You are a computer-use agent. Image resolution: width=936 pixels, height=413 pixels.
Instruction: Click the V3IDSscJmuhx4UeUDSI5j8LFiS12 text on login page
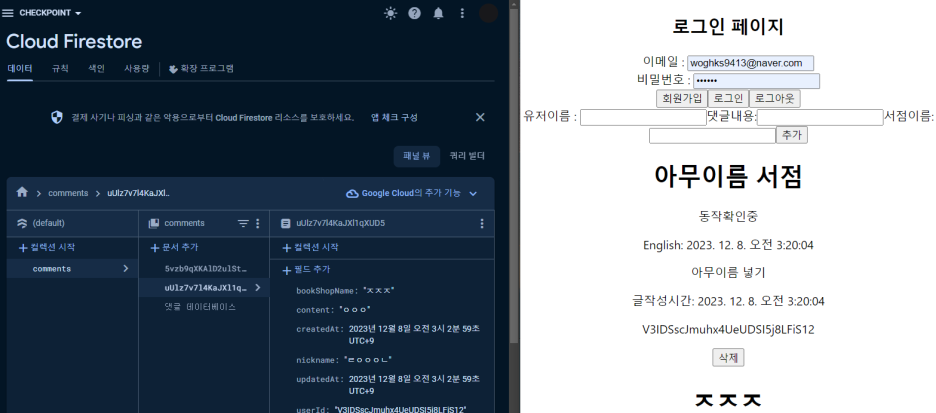pos(728,329)
